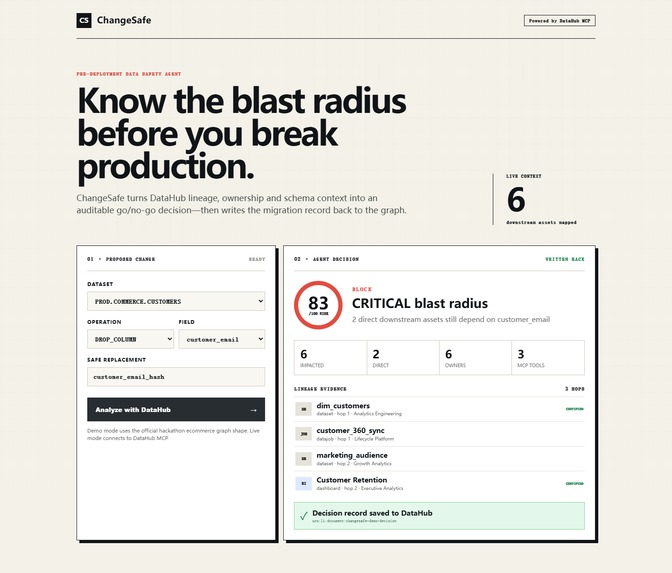Select the Customer Retention dashboard row
This screenshot has height=573, width=672.
(439, 484)
